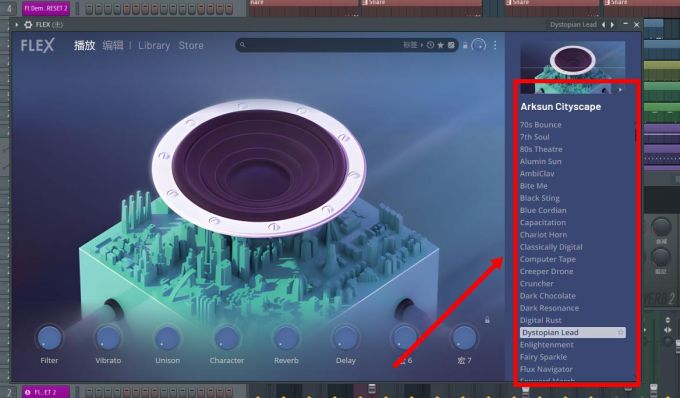Select next preset with right arrow
Screen dimensions: 680x398
coord(612,25)
